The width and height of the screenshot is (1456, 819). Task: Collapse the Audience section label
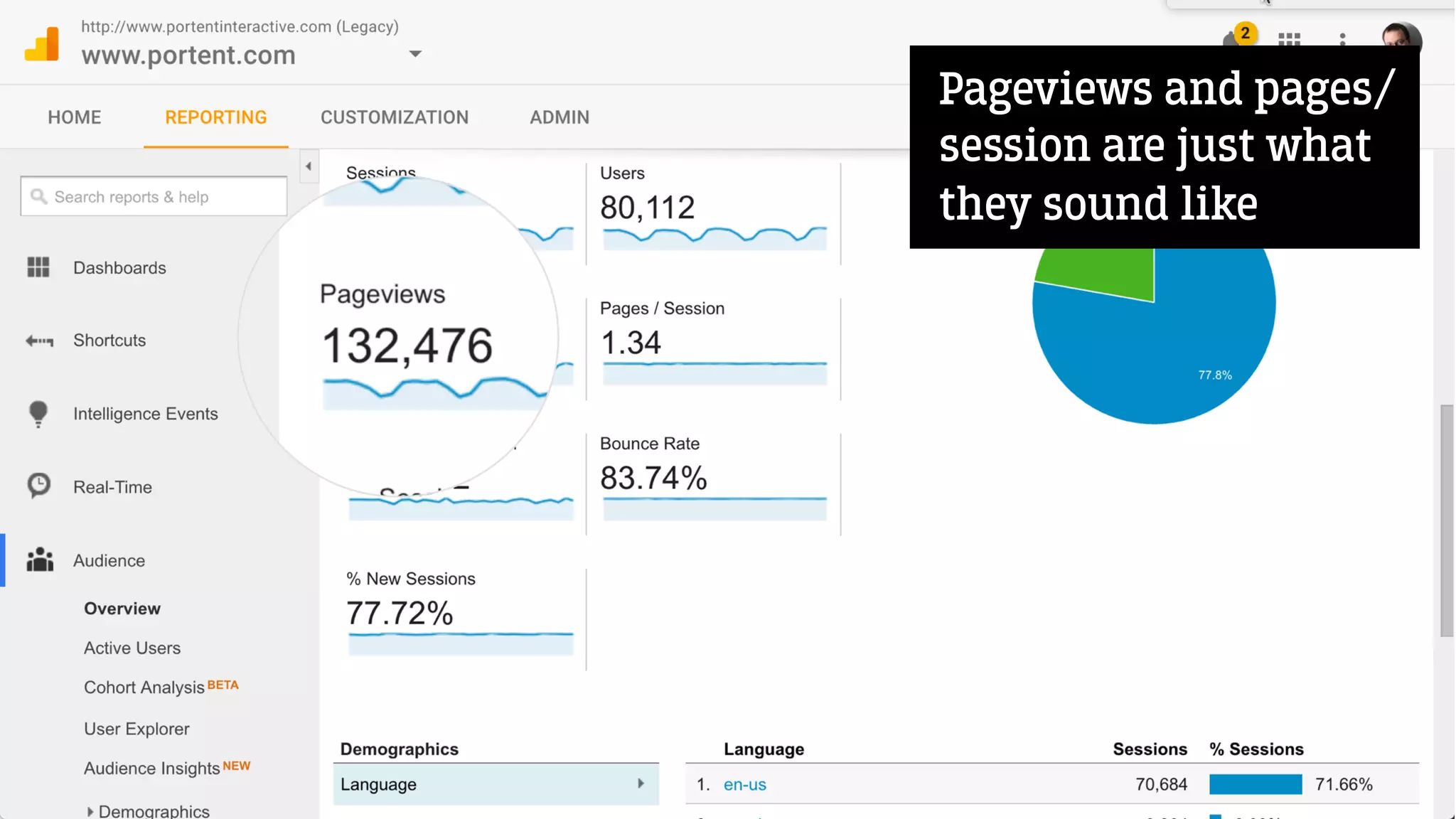[109, 561]
